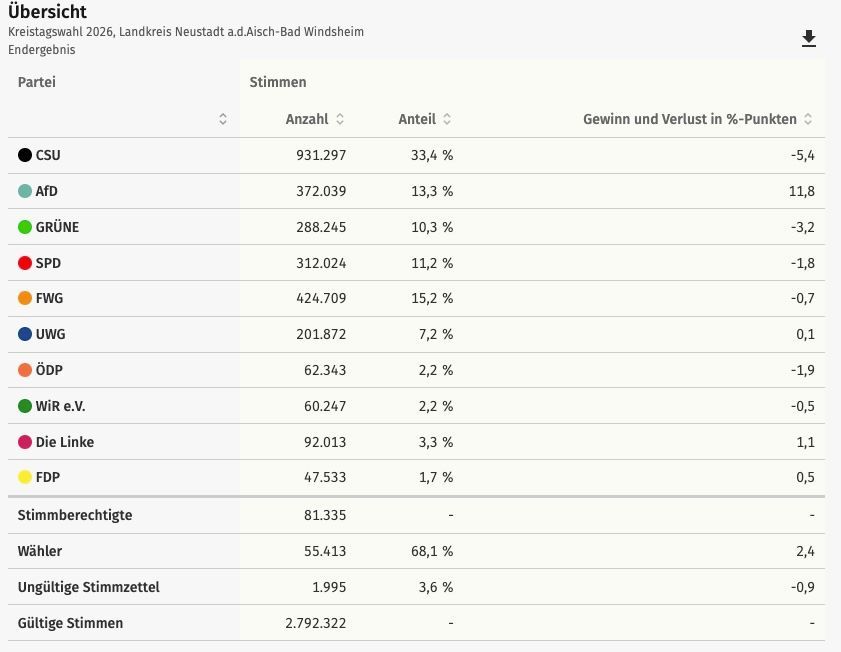The width and height of the screenshot is (841, 652).
Task: Click the black CSU color dot
Action: click(x=25, y=155)
